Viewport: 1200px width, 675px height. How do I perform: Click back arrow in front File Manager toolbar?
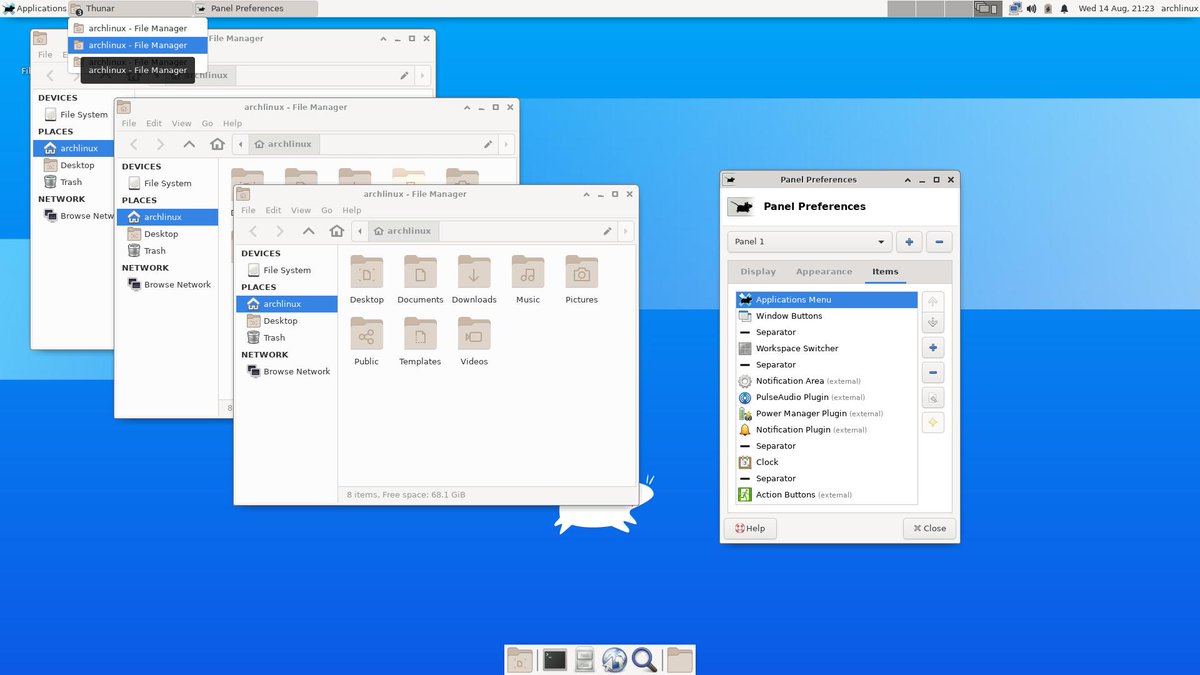click(253, 231)
